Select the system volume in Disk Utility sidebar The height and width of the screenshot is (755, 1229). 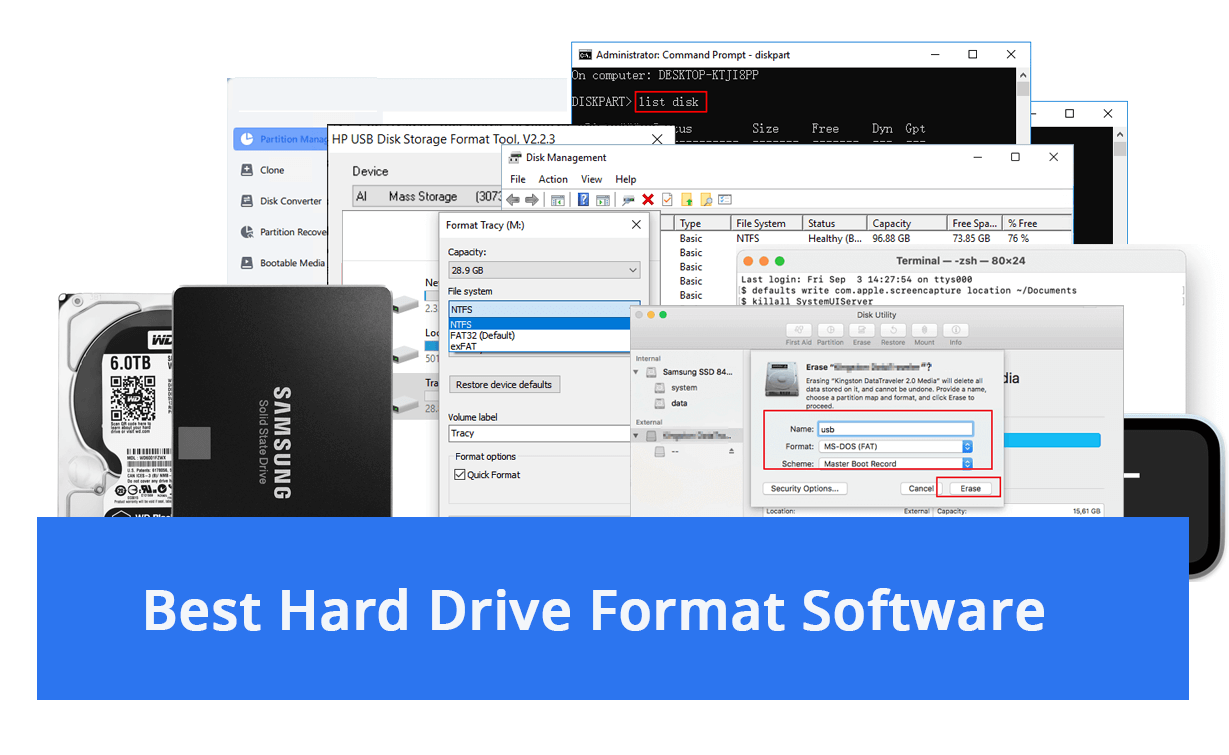[x=676, y=388]
